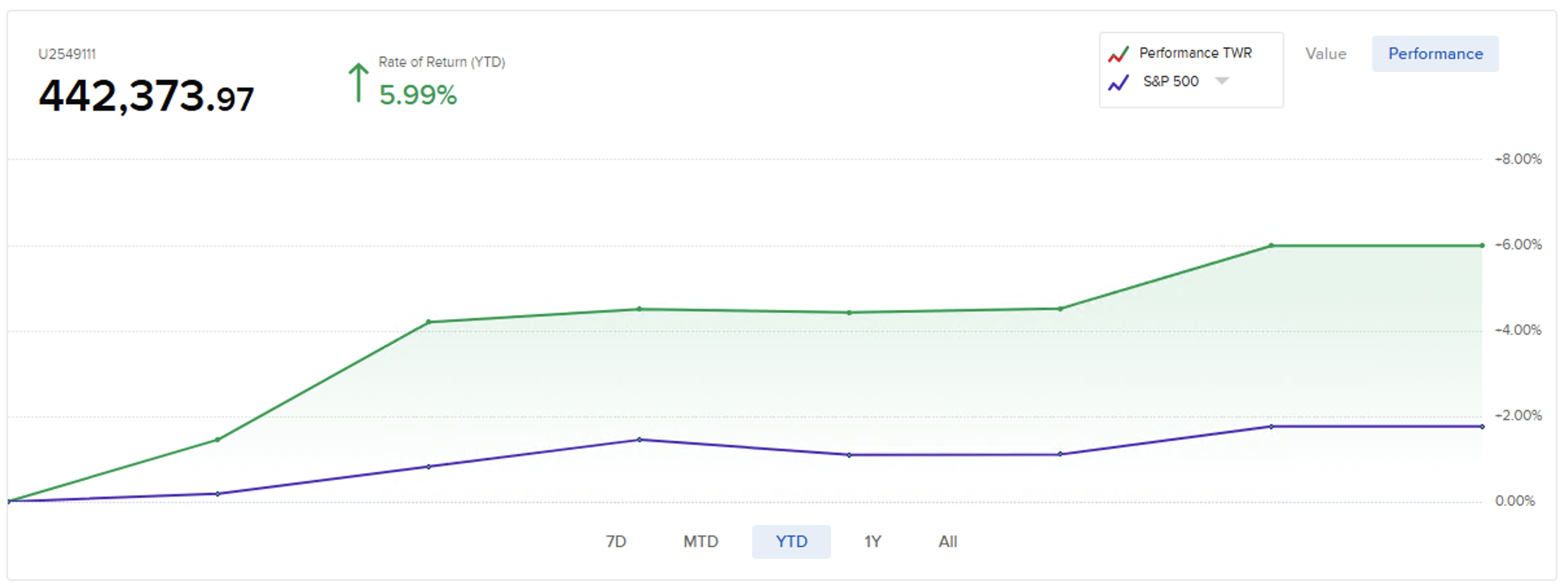Screen dimensions: 1568x588
Task: Click the second green data point on the chart
Action: (x=218, y=440)
